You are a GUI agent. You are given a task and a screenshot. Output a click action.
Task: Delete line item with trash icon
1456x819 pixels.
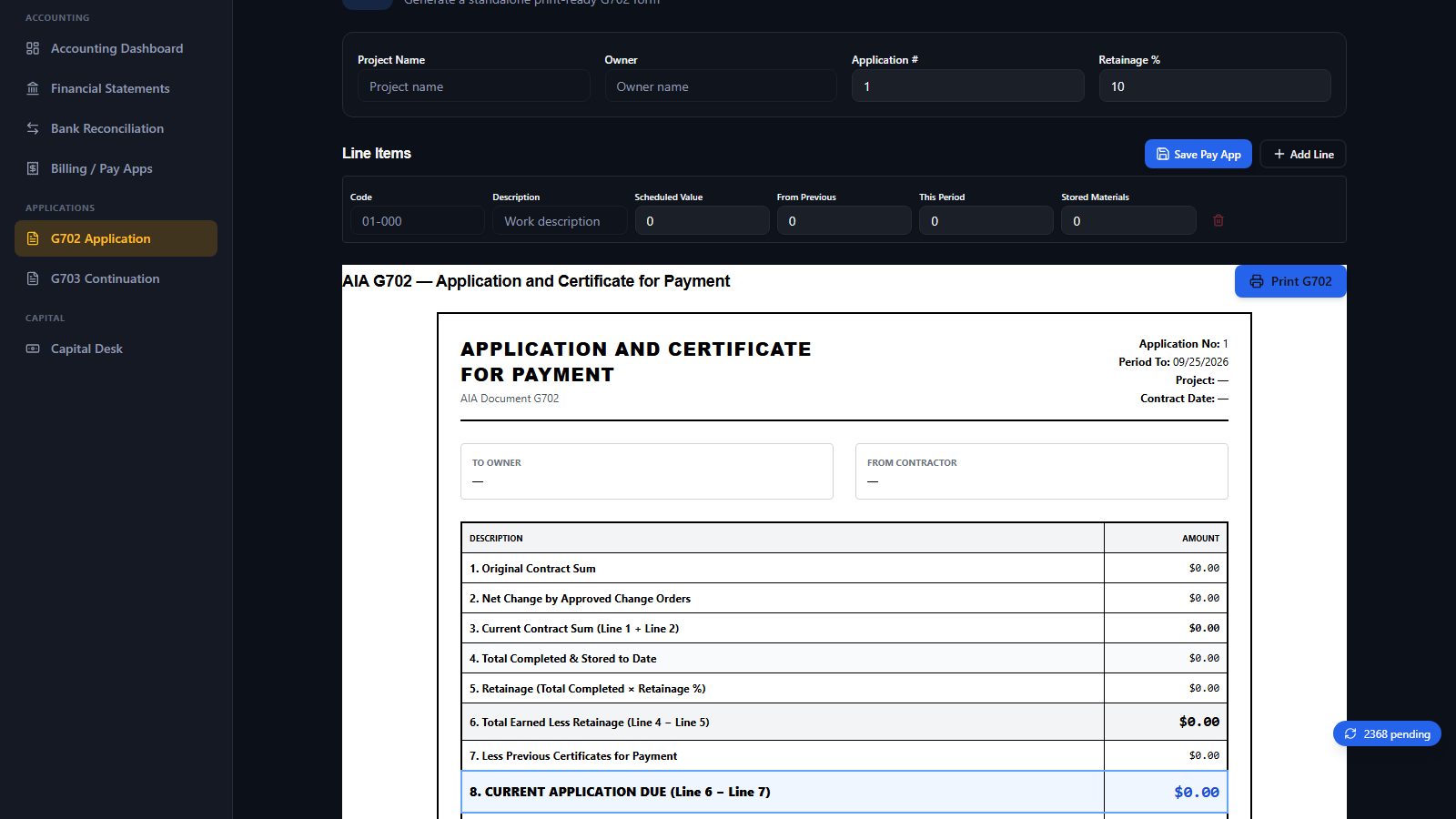tap(1218, 220)
